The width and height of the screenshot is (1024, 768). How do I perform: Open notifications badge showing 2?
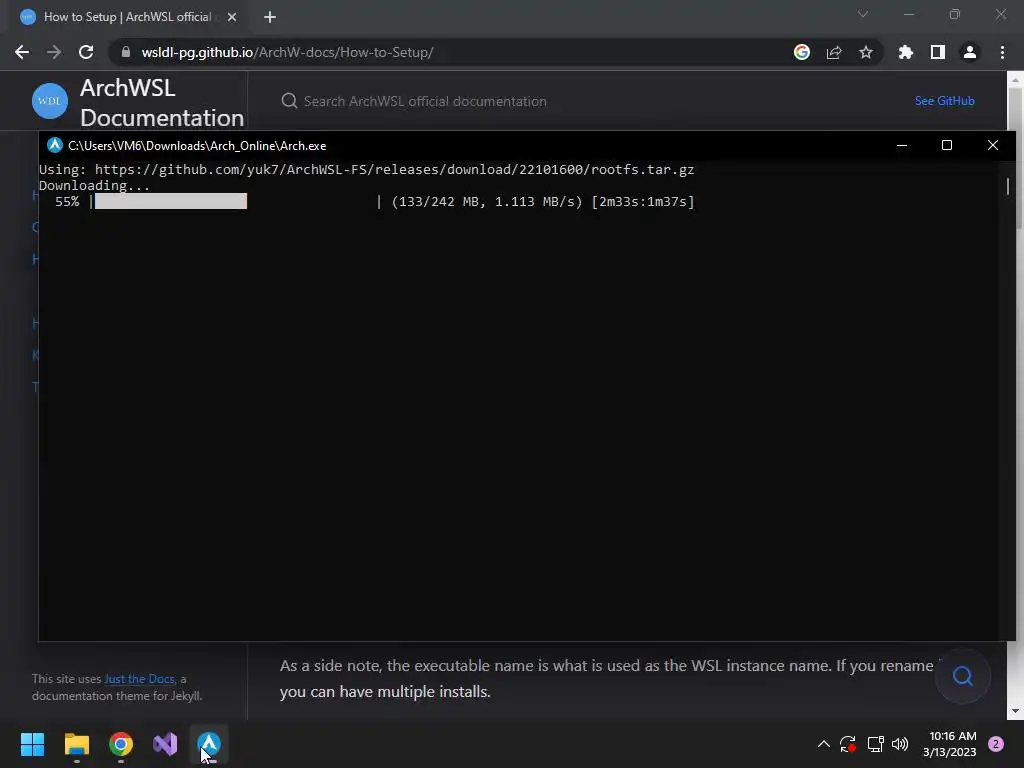996,744
